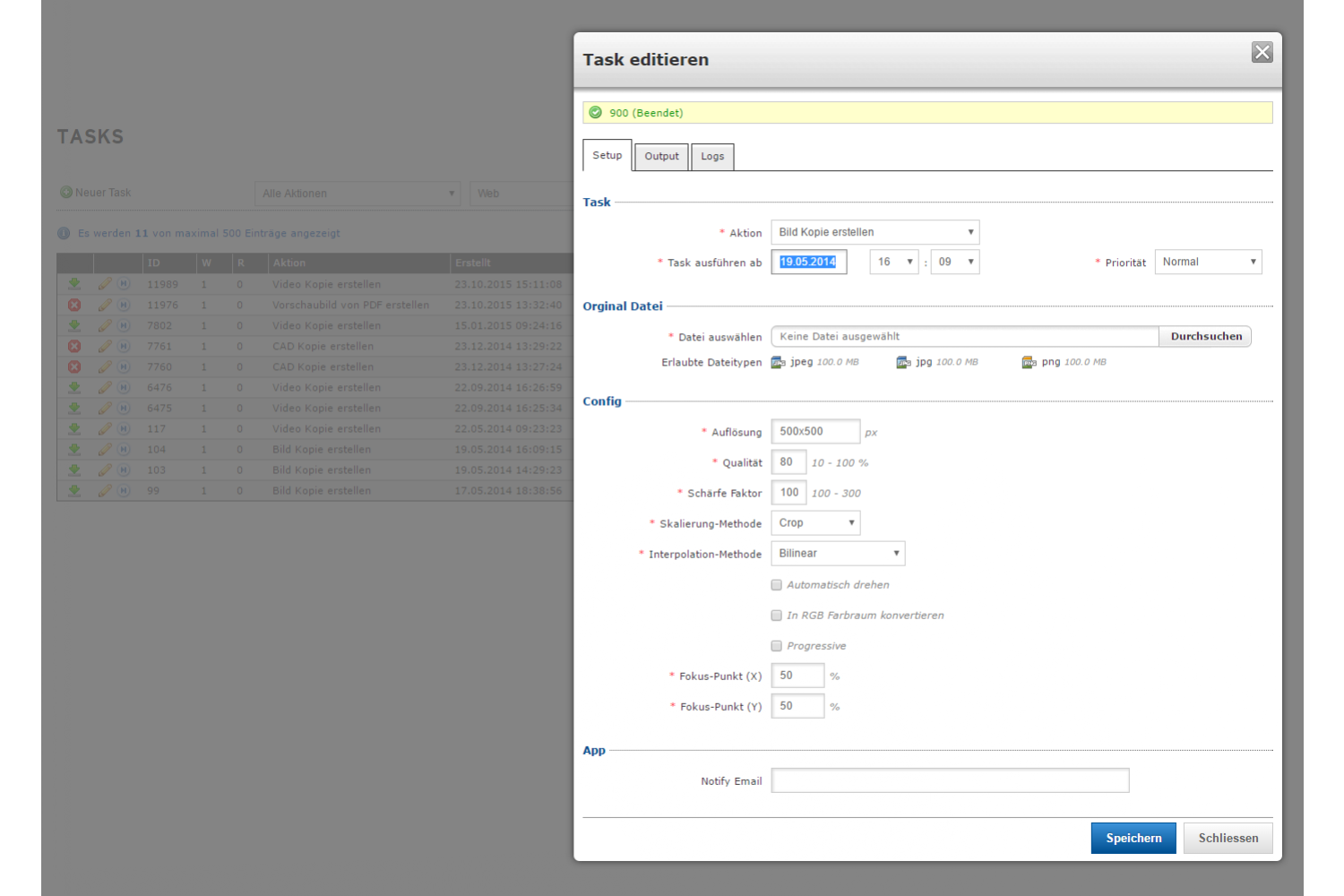Click the green plus icon beside Neuer Task
Viewport: 1344px width, 896px height.
point(65,193)
